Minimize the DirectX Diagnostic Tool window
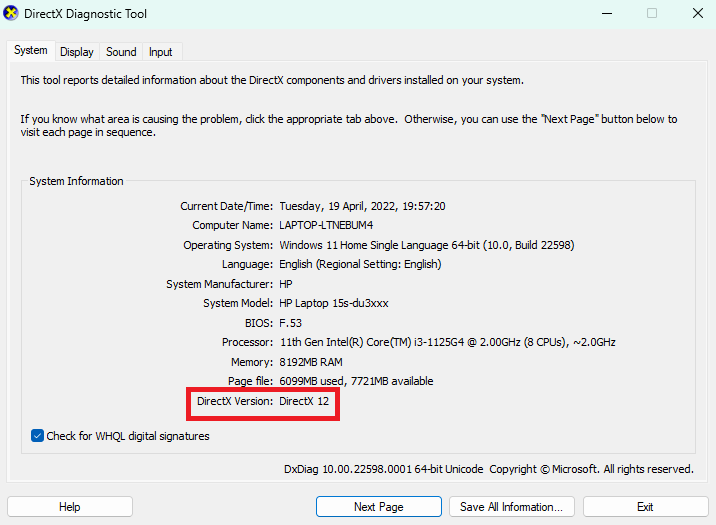 point(606,14)
